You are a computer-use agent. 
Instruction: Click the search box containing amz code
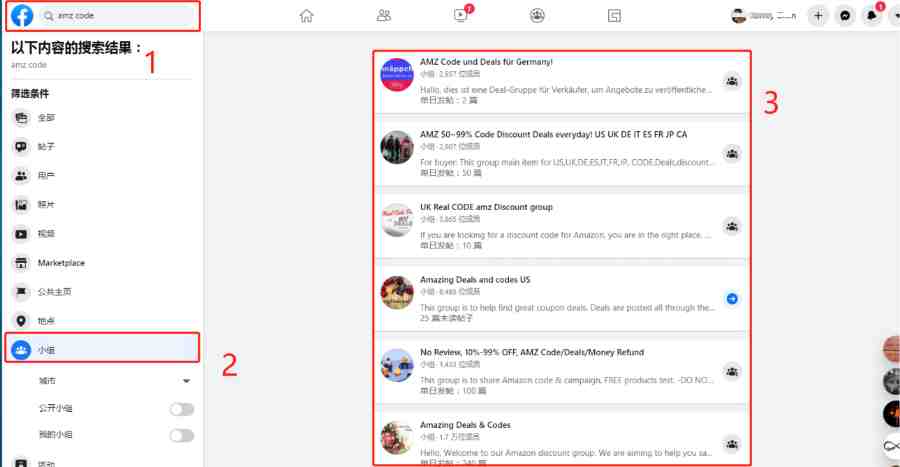point(119,15)
